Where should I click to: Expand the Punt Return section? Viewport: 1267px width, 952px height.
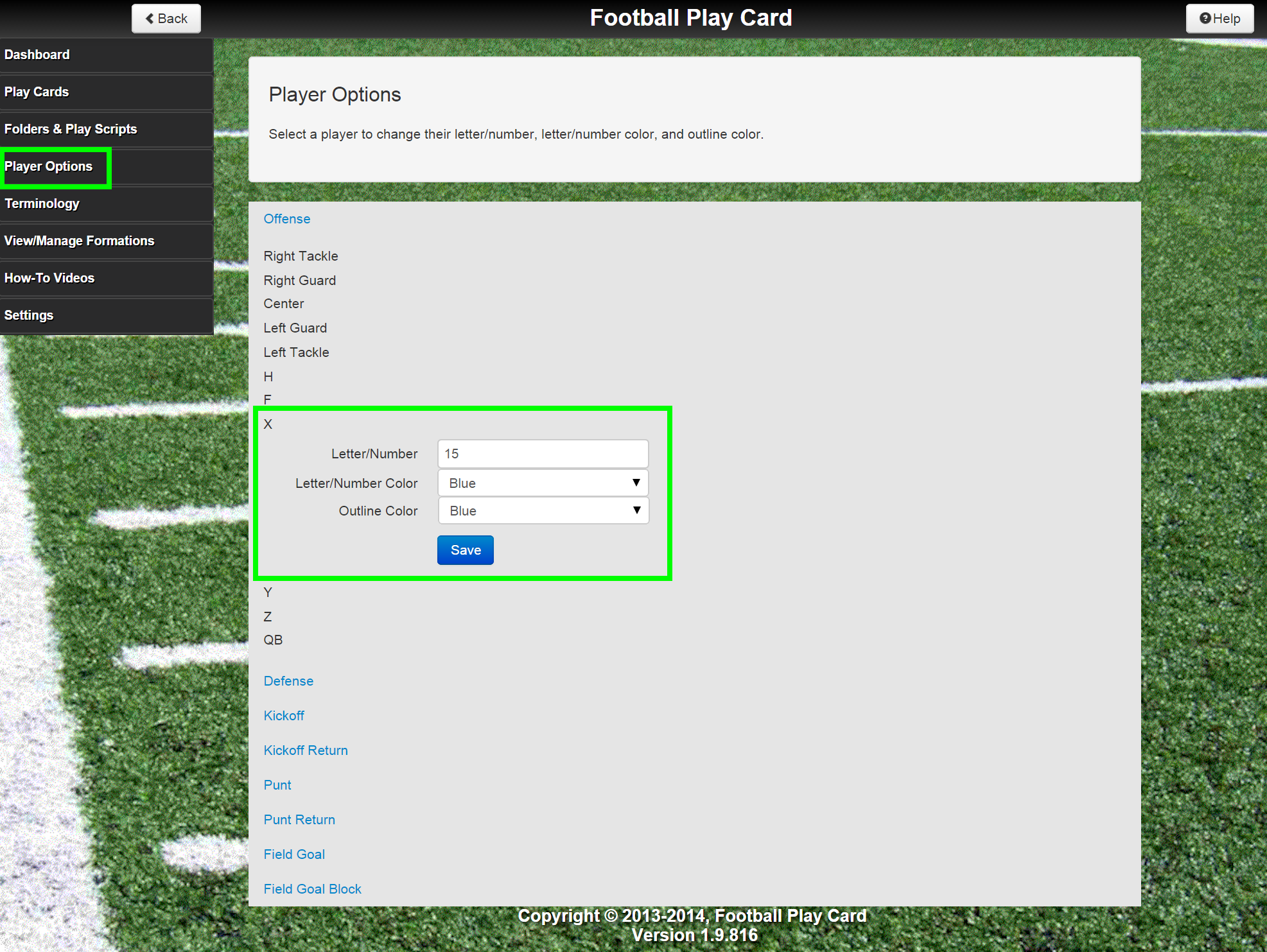coord(299,820)
